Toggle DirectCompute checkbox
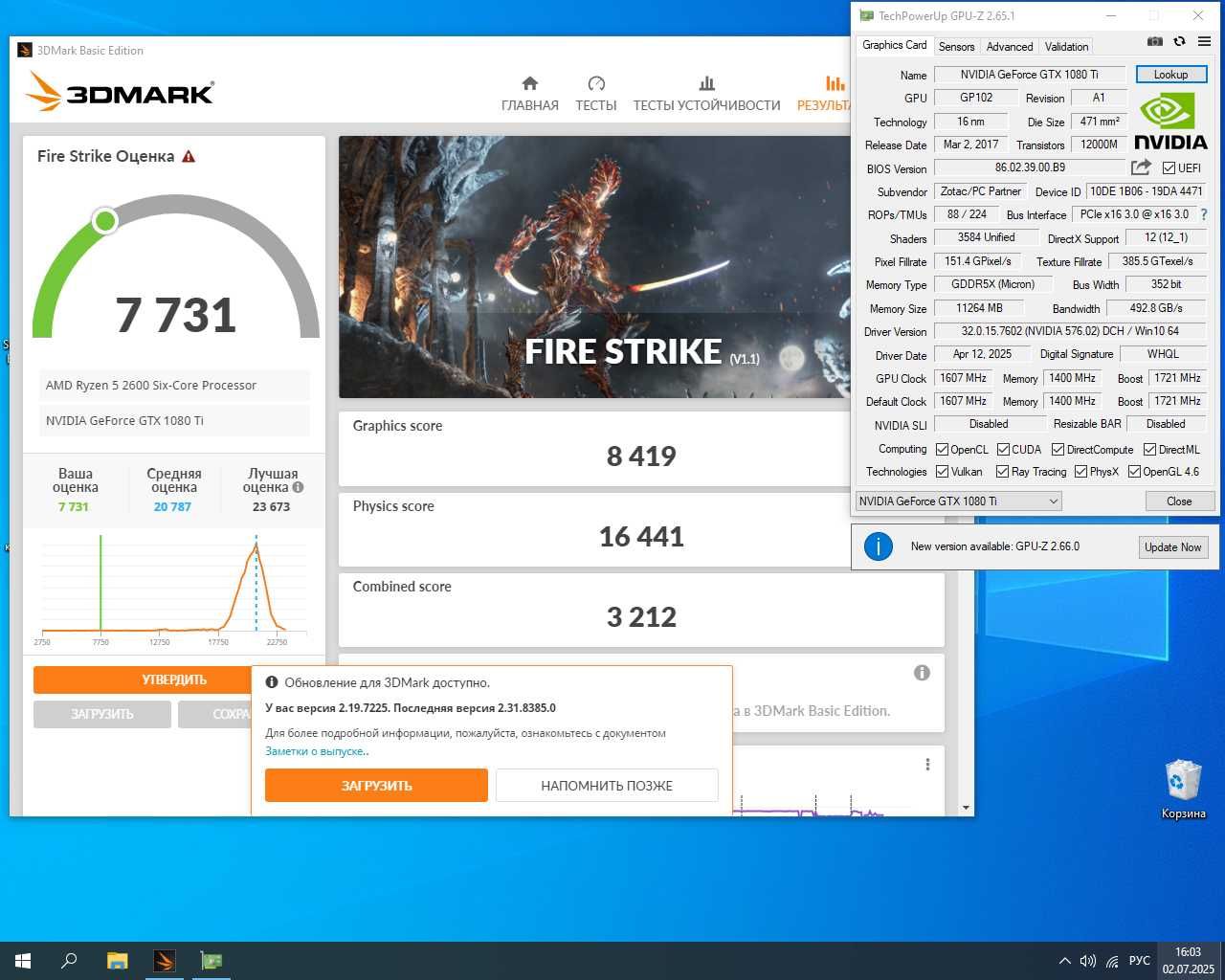 (1058, 450)
